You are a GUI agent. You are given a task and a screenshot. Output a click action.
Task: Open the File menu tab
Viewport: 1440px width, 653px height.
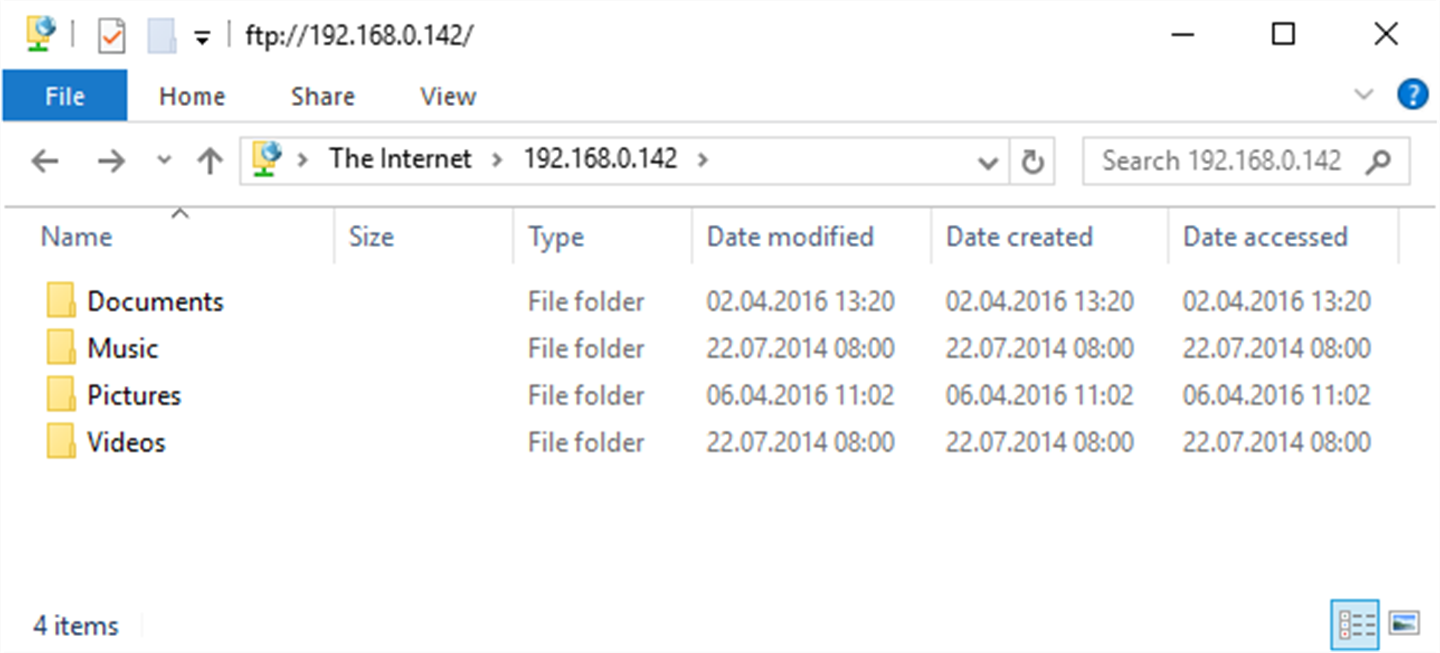tap(65, 96)
